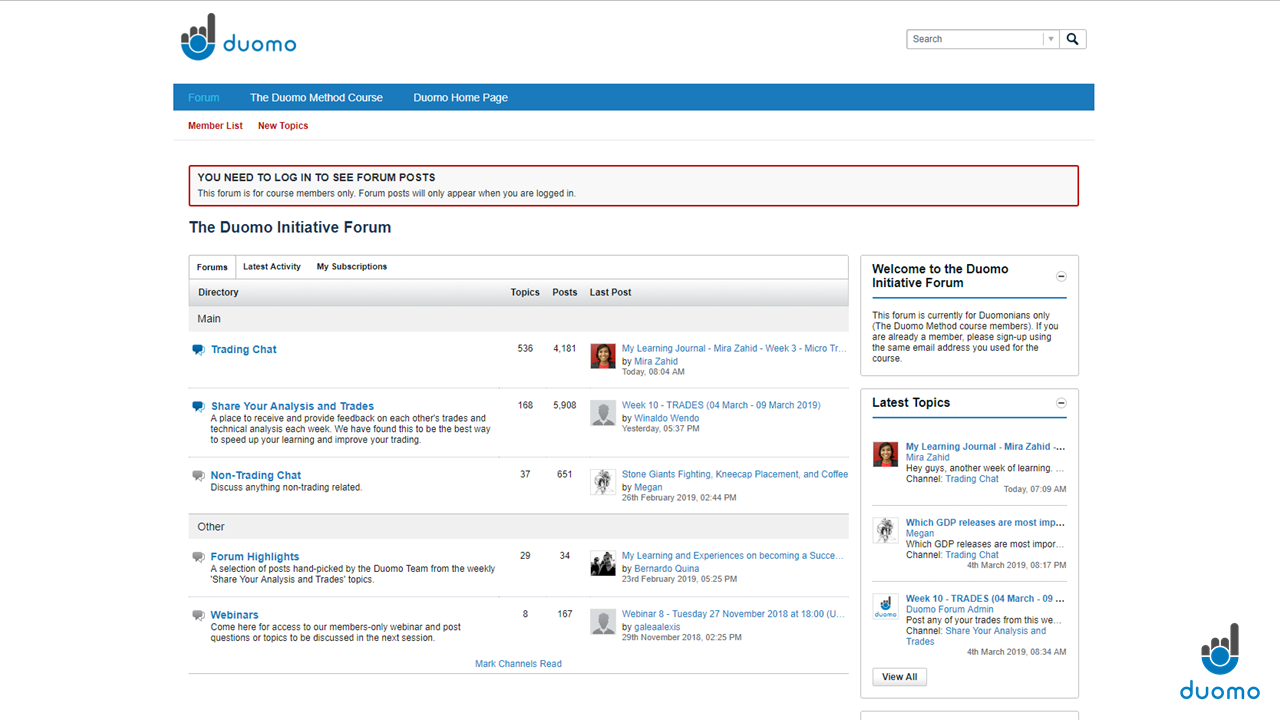1280x720 pixels.
Task: Focus the Search input field
Action: click(975, 39)
